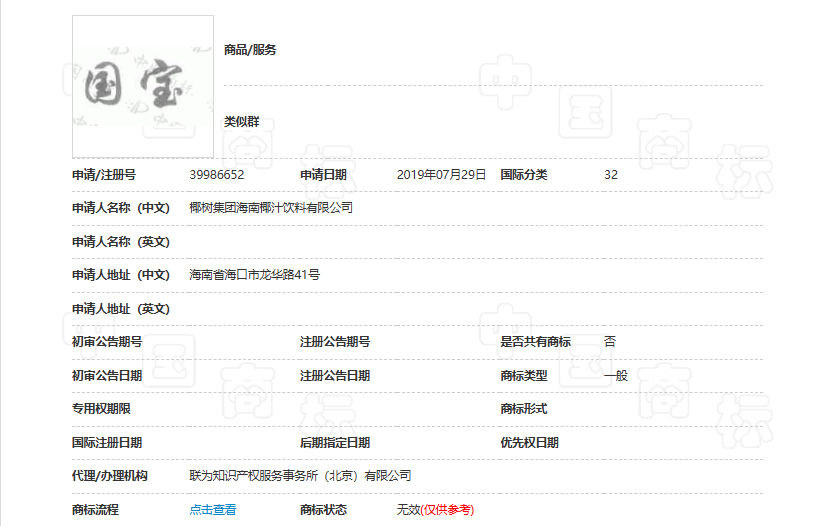Click the 申请人名称（中文）label
Screen dimensions: 817x526
121,208
